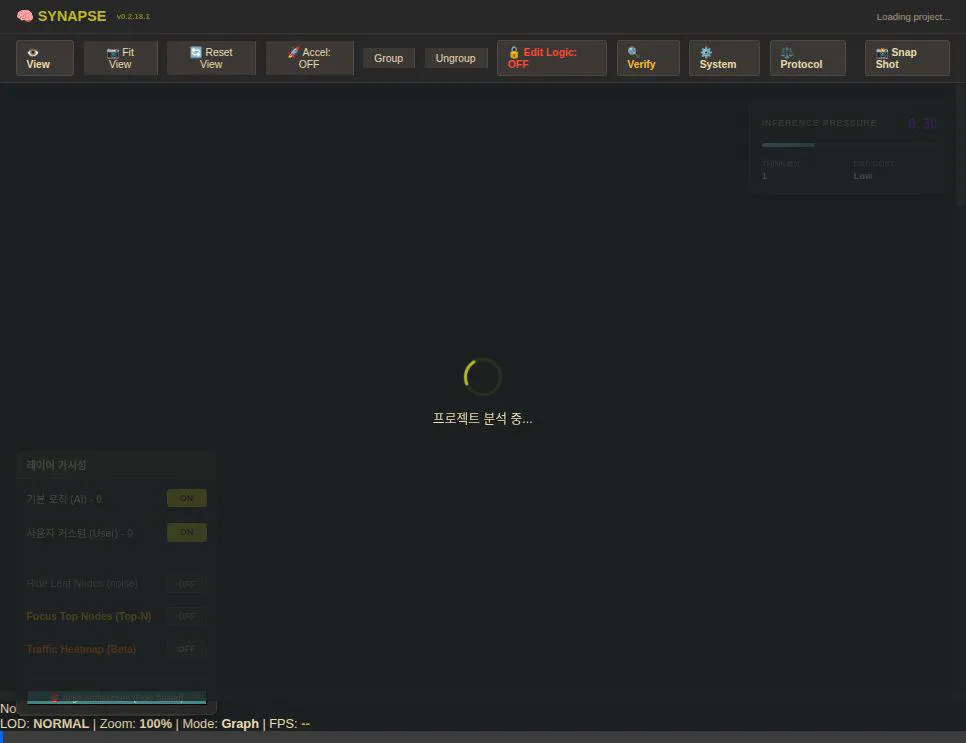Click the Inference Pressure progress bar
Image resolution: width=966 pixels, height=743 pixels.
849,145
